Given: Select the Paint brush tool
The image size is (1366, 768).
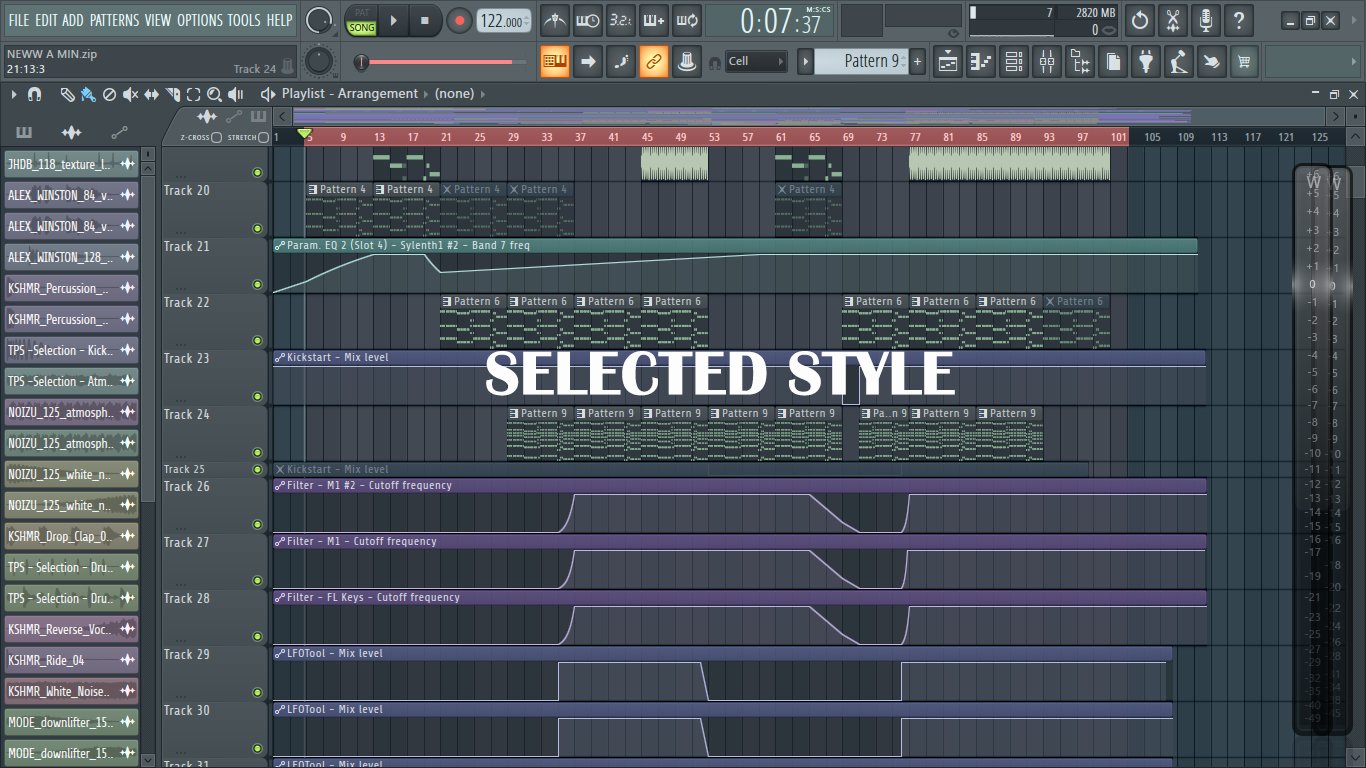Looking at the screenshot, I should click(88, 94).
